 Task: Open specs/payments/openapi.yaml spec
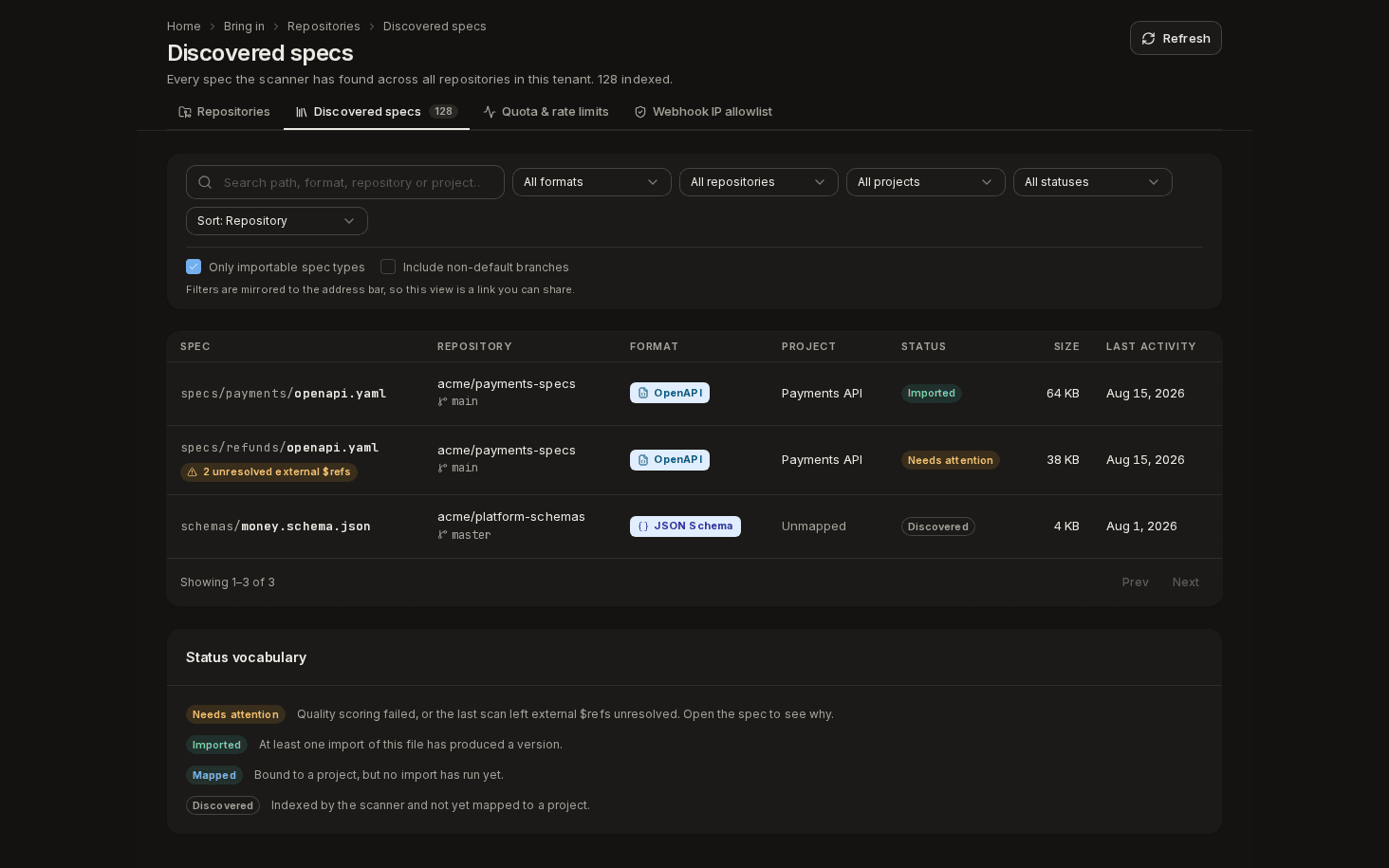[x=284, y=394]
